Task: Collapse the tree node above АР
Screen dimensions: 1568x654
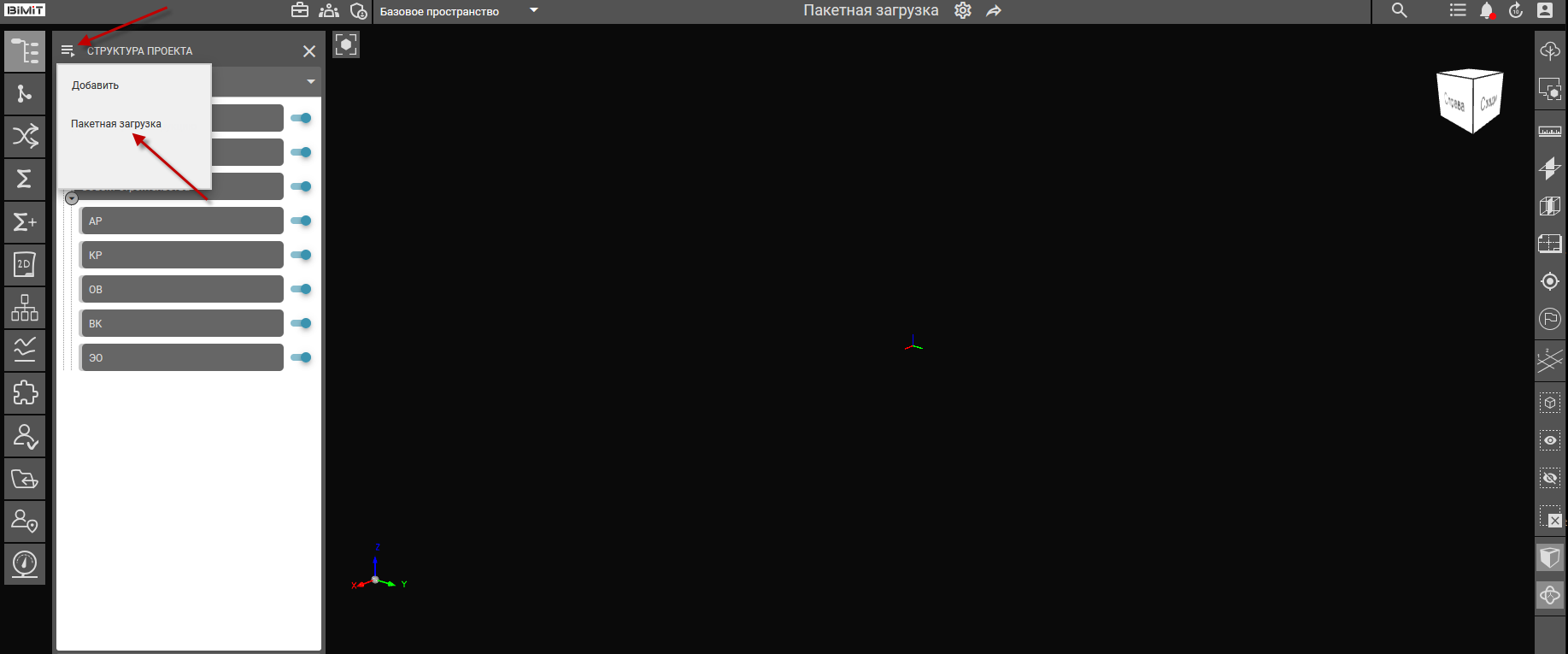Action: click(x=72, y=198)
